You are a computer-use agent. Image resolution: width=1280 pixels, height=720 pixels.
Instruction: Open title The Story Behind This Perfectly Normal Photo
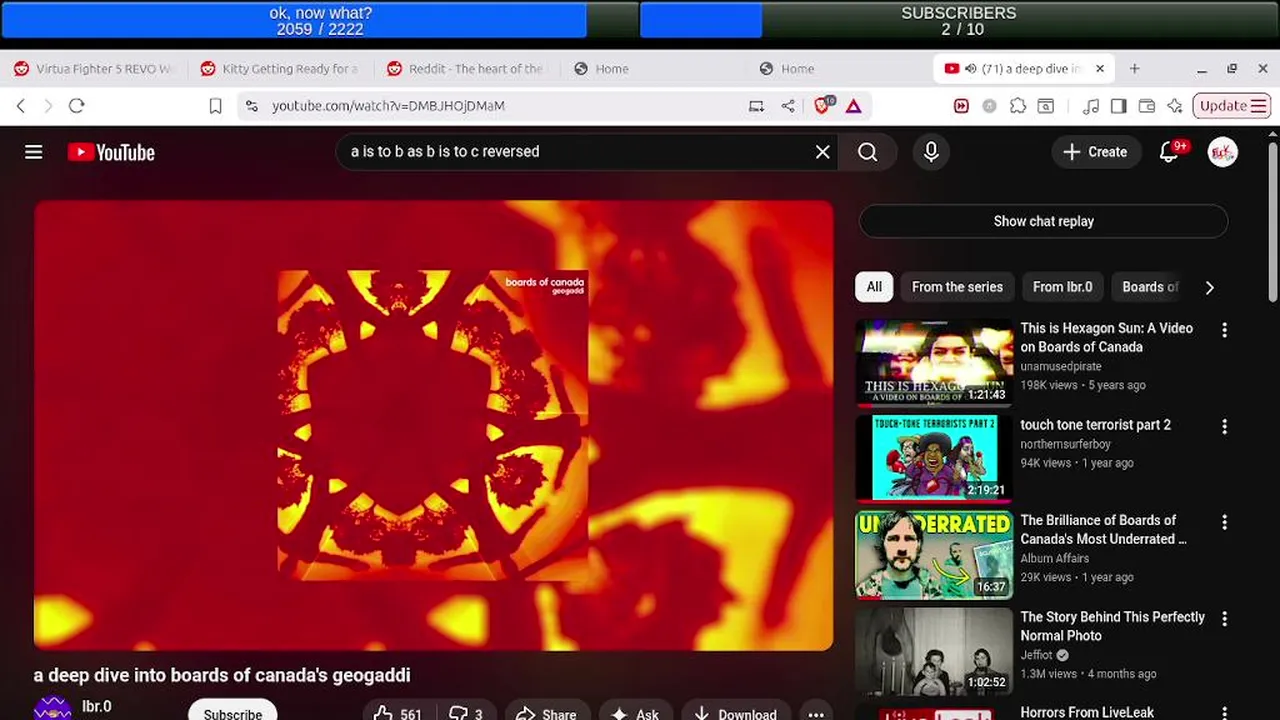pyautogui.click(x=1112, y=626)
